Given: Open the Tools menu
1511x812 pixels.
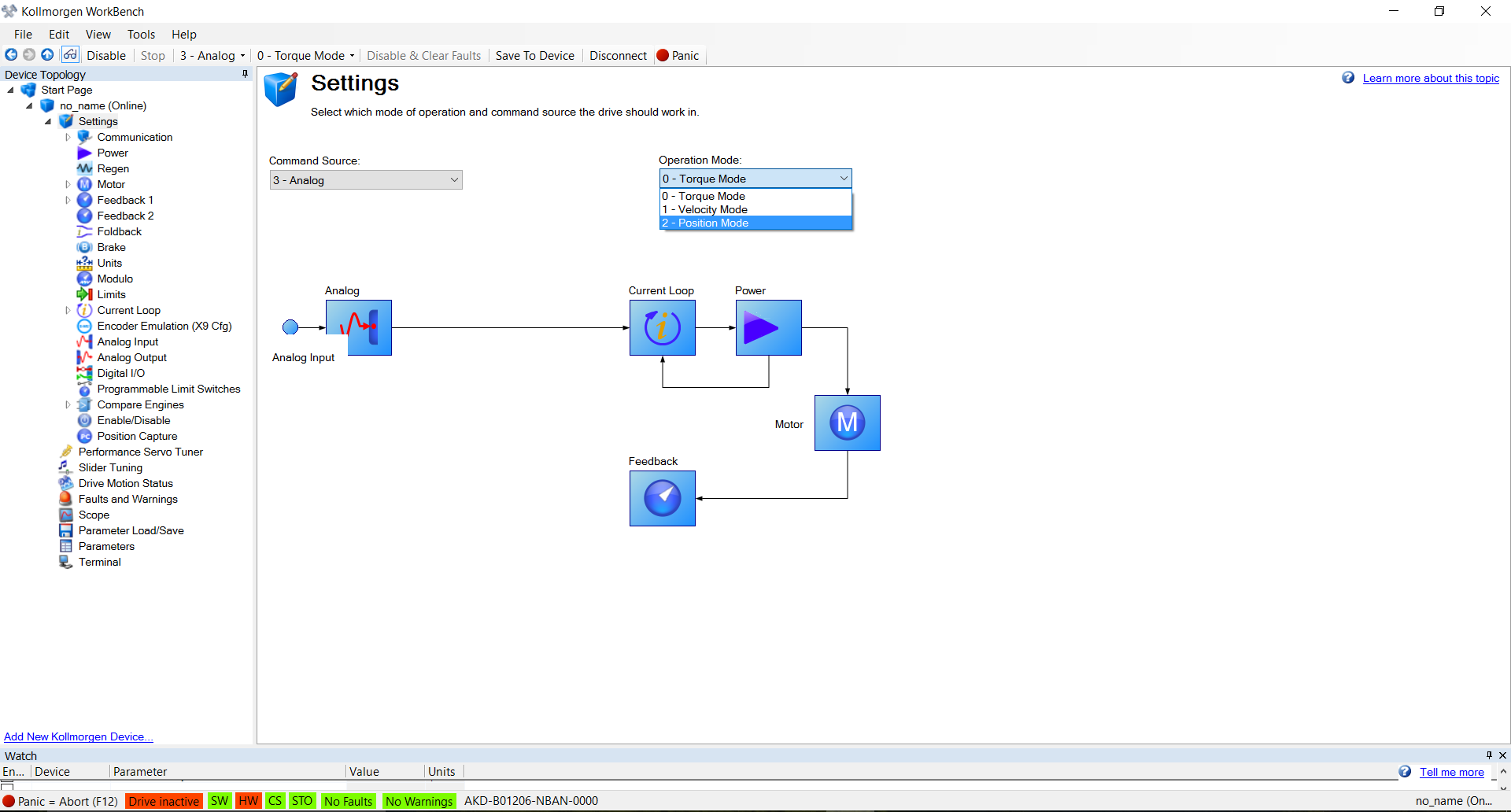Looking at the screenshot, I should (x=142, y=35).
